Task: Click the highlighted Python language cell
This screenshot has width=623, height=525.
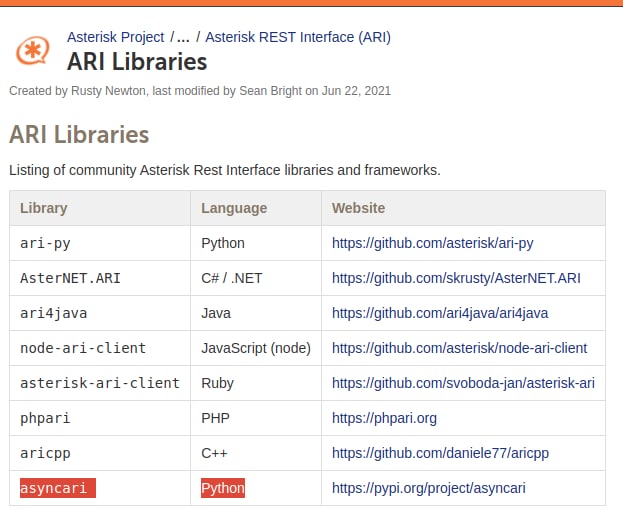Action: coord(223,488)
